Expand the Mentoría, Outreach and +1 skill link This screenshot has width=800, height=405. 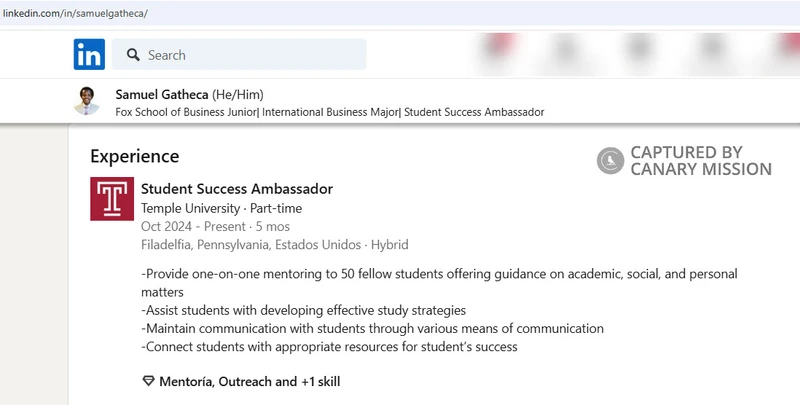[x=250, y=381]
